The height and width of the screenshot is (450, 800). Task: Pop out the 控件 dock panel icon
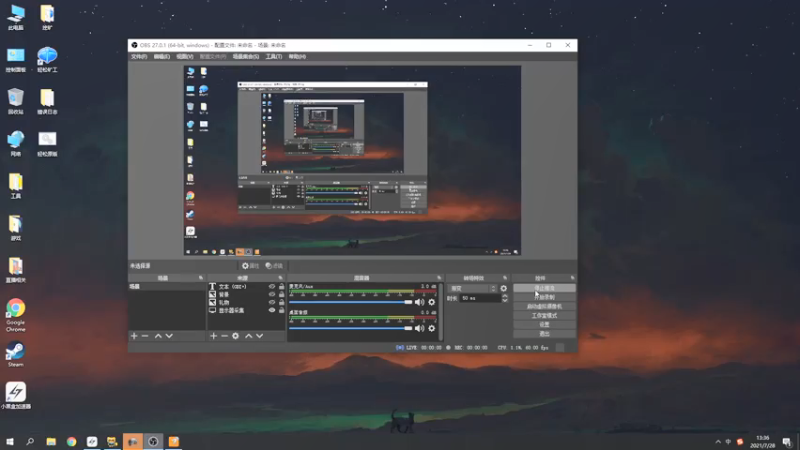click(x=572, y=278)
